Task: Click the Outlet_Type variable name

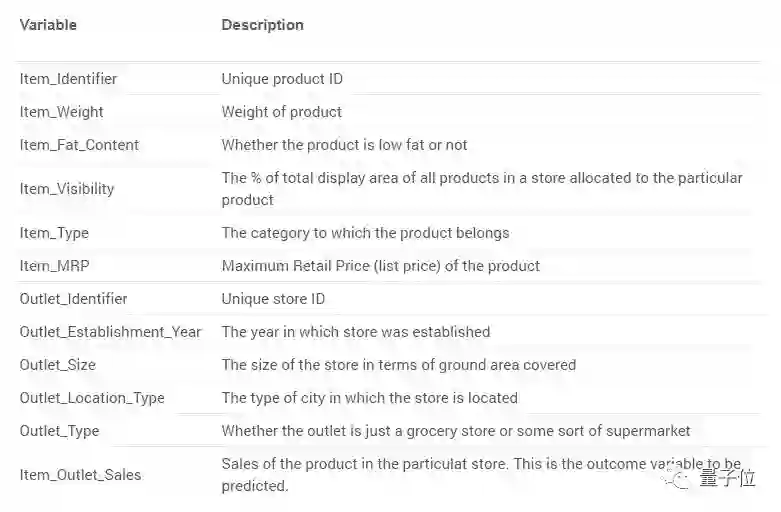Action: (59, 431)
